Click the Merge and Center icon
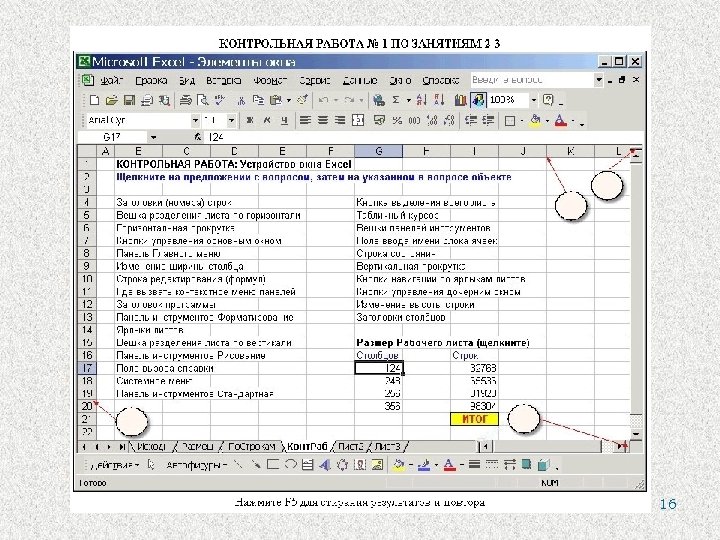This screenshot has height=540, width=720. tap(358, 120)
